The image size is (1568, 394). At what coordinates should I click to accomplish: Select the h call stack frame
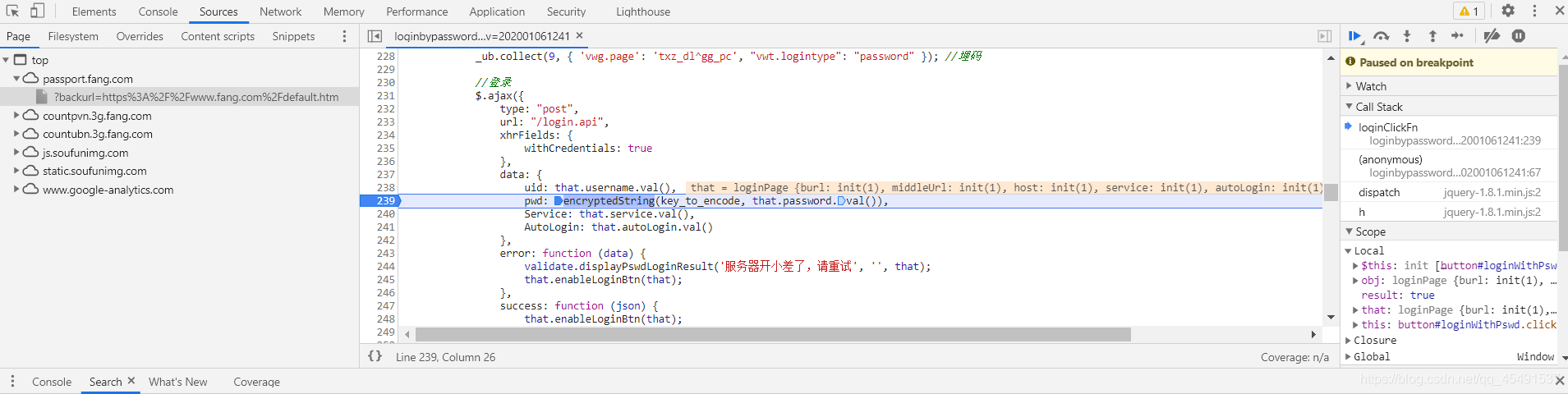(x=1450, y=212)
